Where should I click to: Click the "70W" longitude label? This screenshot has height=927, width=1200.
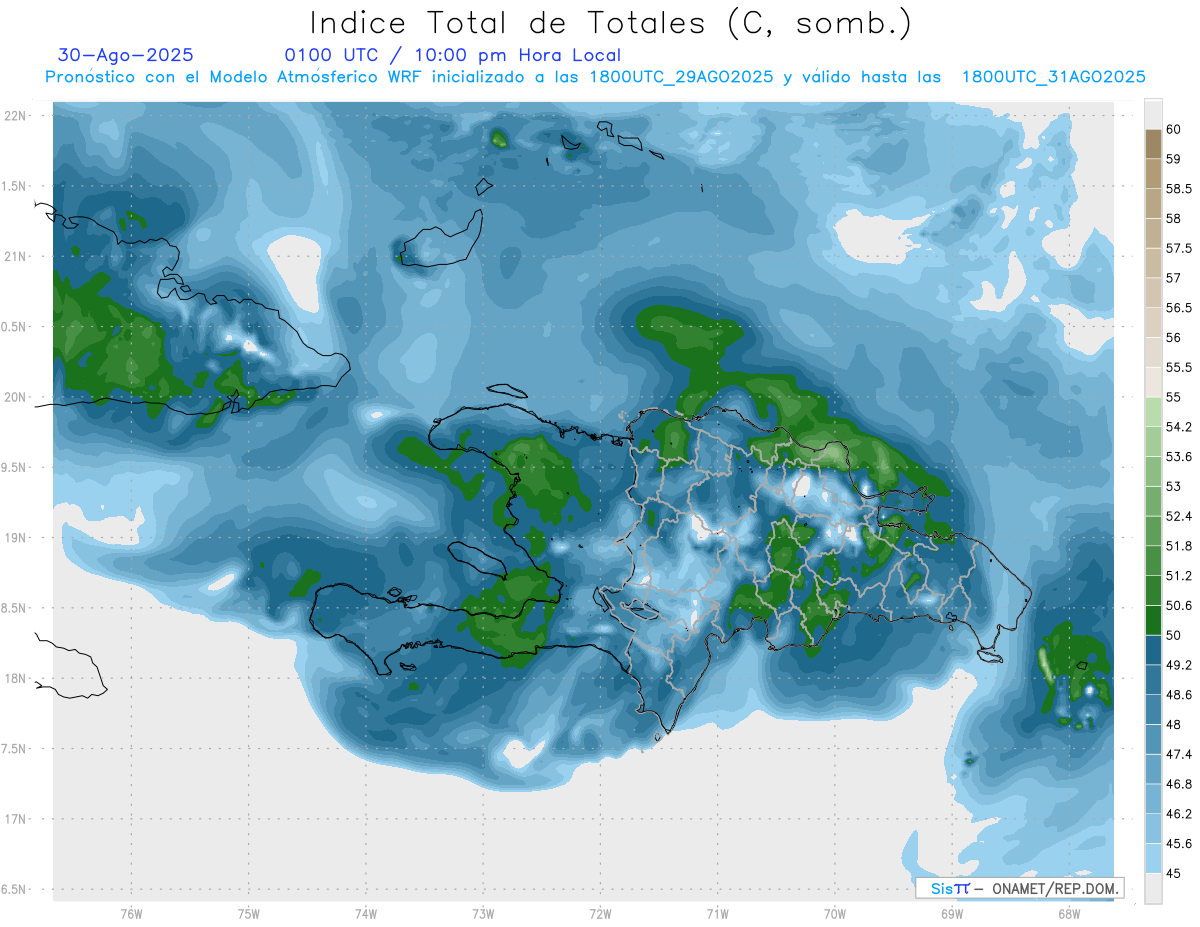point(835,913)
